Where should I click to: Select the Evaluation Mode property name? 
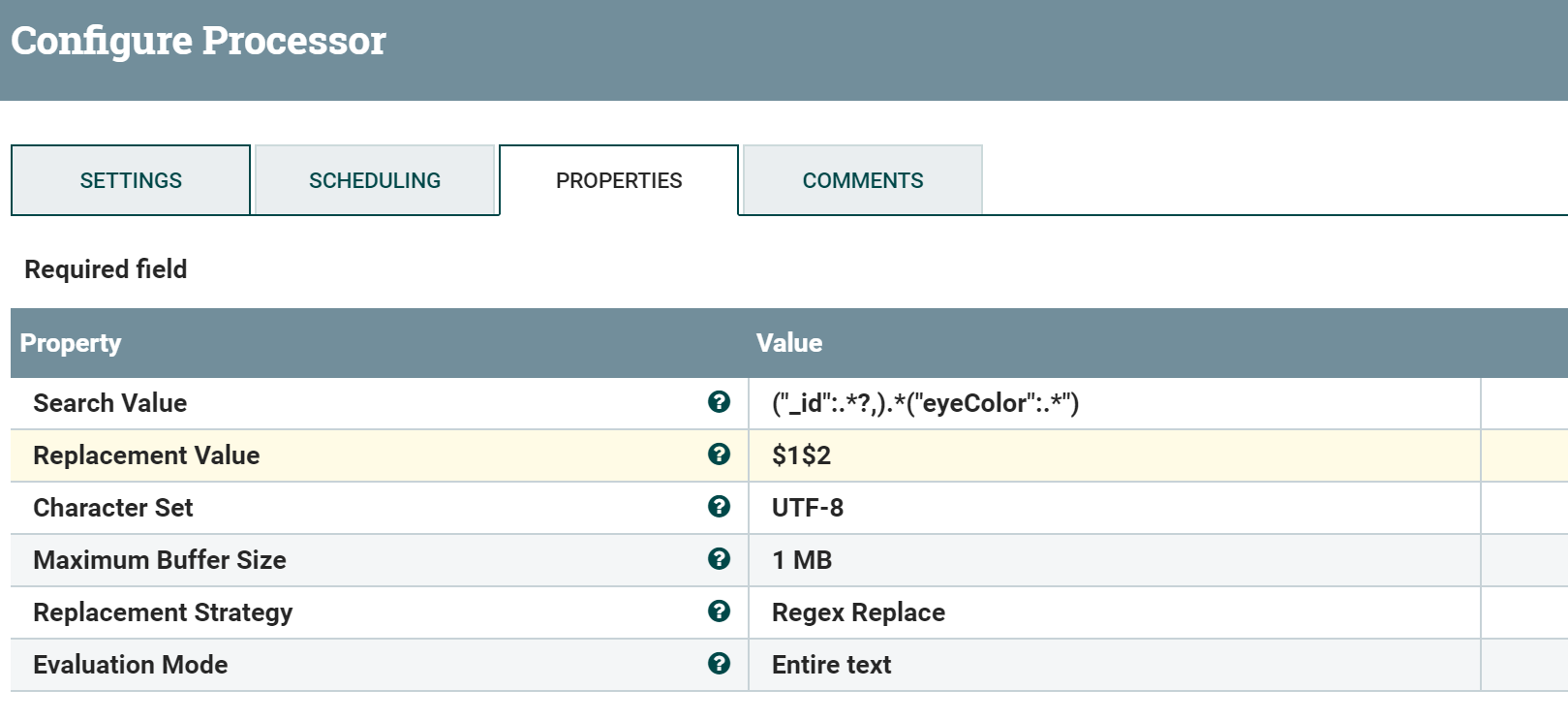(x=131, y=665)
